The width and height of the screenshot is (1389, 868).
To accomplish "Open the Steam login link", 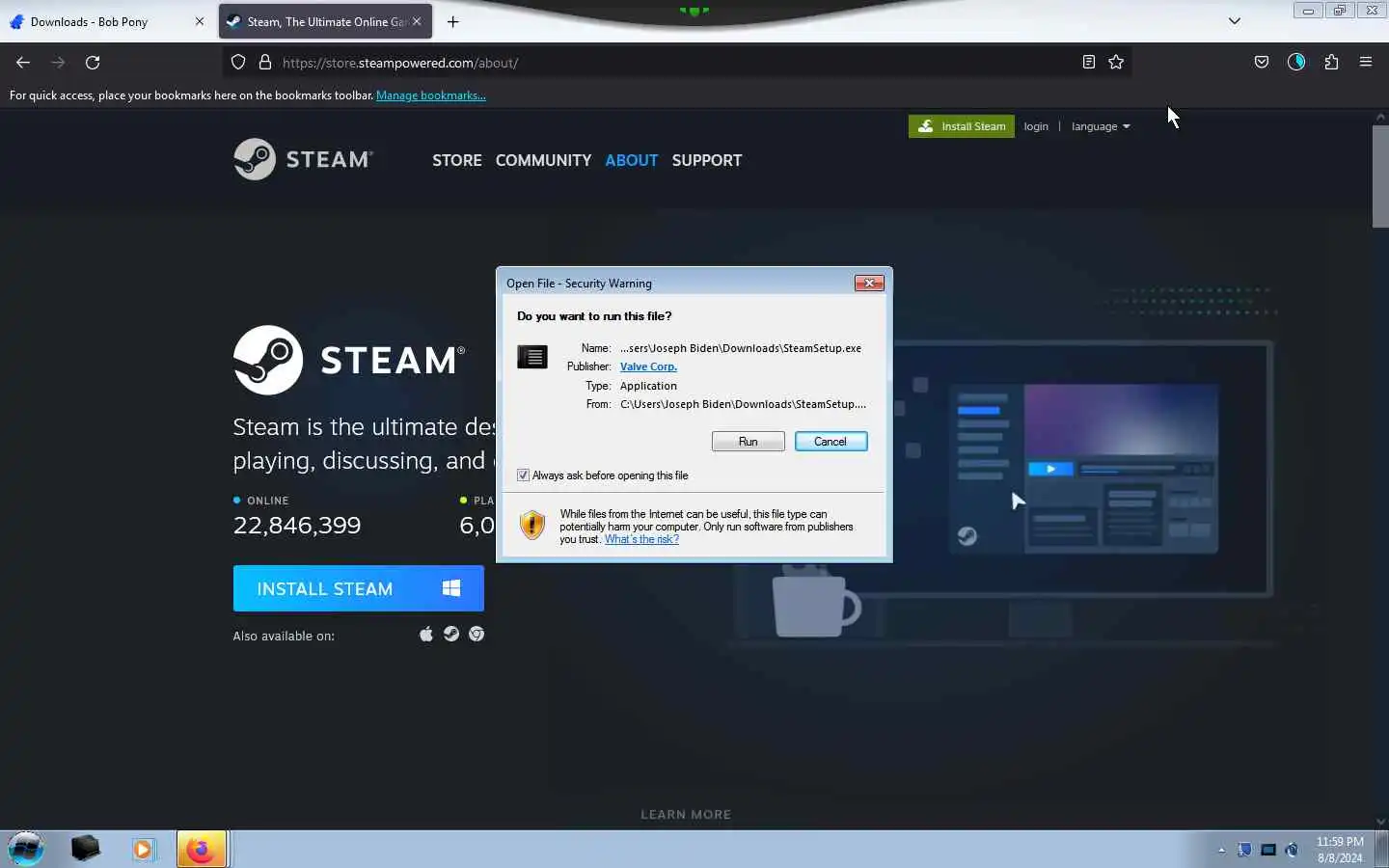I will tap(1036, 126).
